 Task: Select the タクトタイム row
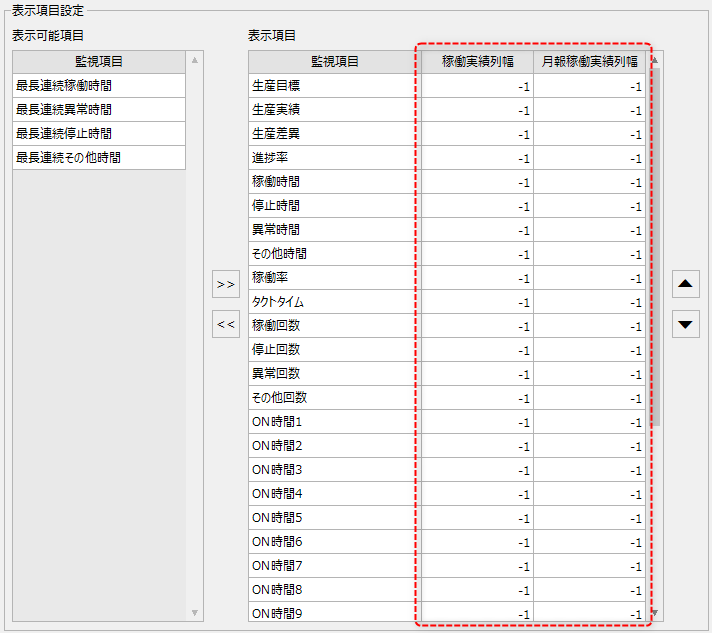(x=447, y=302)
